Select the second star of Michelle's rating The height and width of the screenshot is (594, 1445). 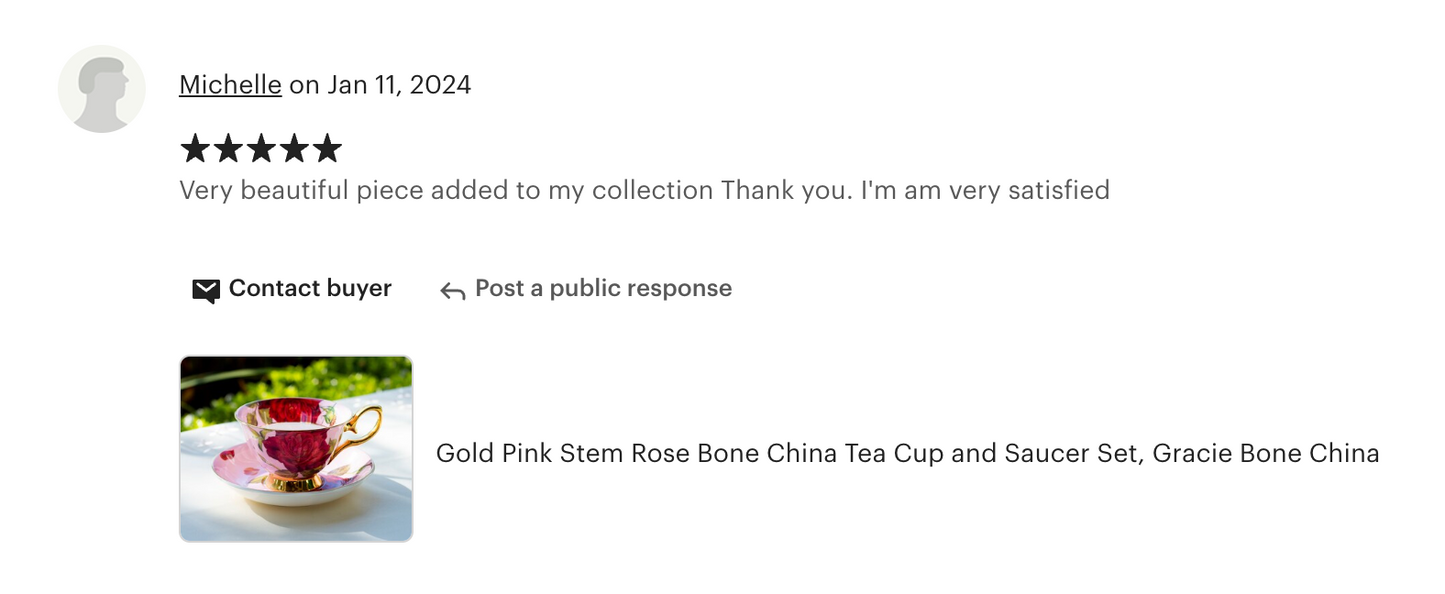coord(228,148)
